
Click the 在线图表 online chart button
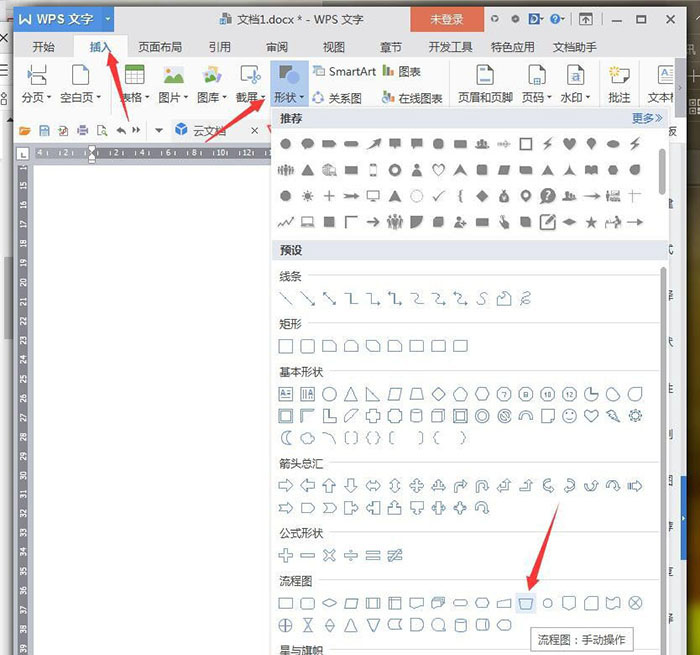(x=412, y=98)
